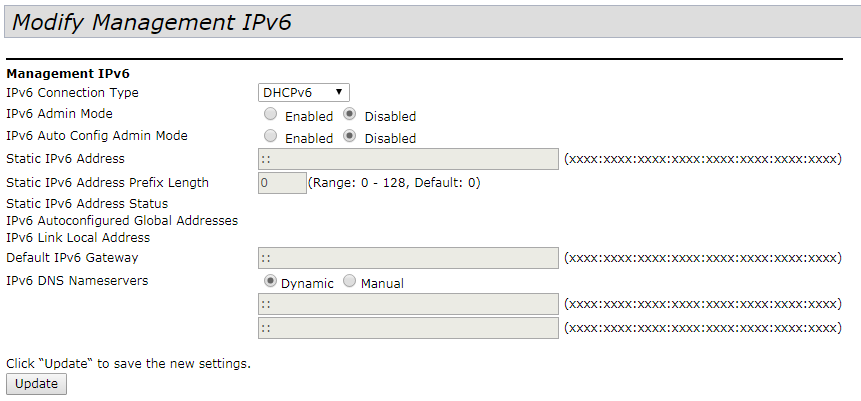This screenshot has height=401, width=861.
Task: Select the first IPv6 DNS nameserver field
Action: click(x=408, y=304)
